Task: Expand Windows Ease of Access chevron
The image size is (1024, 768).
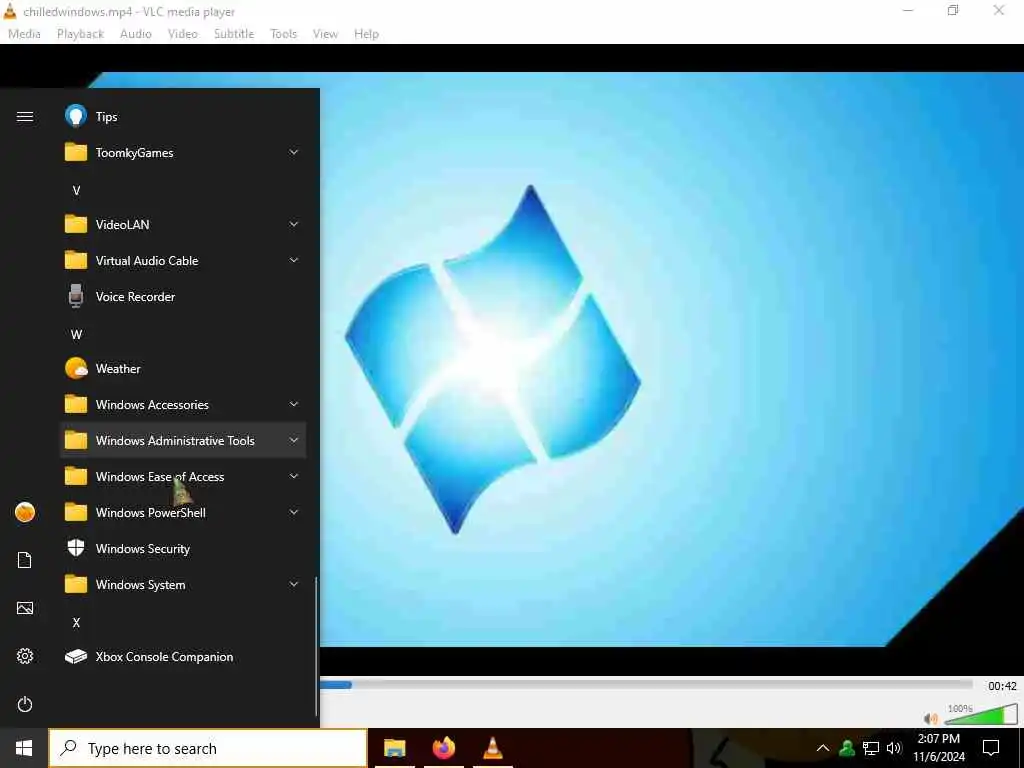Action: (x=294, y=476)
